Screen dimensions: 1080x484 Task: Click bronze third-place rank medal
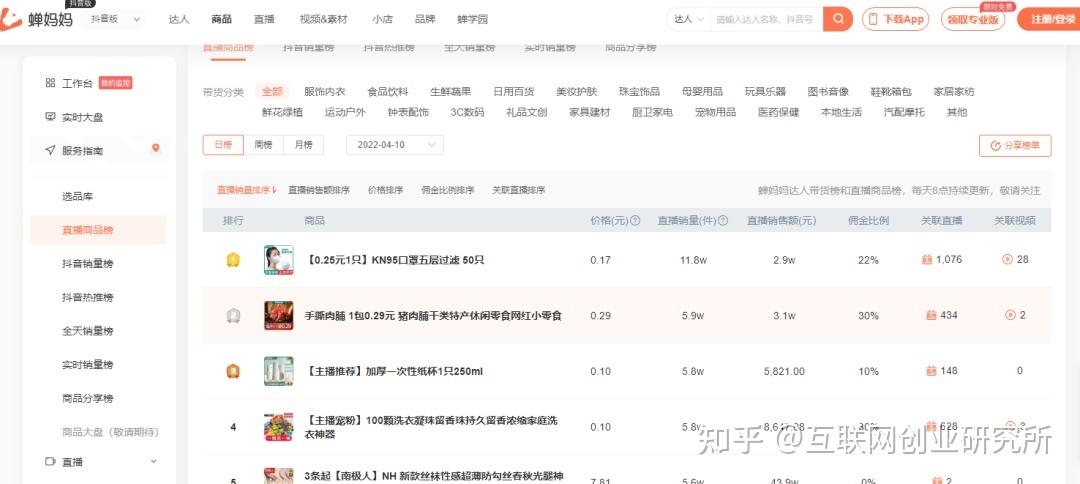click(x=233, y=371)
